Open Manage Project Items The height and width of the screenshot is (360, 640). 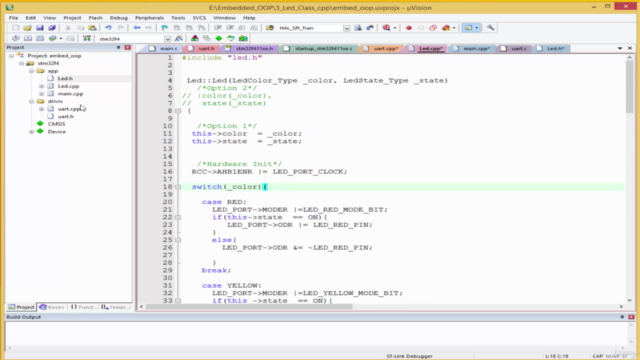(x=195, y=38)
